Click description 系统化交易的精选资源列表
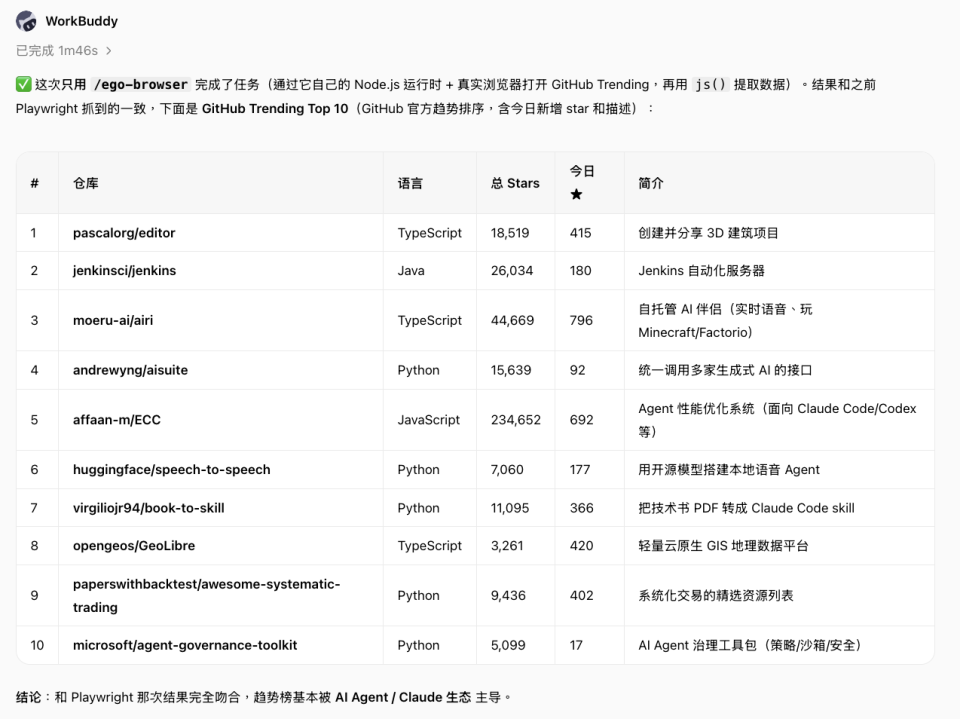The height and width of the screenshot is (719, 960). click(716, 595)
